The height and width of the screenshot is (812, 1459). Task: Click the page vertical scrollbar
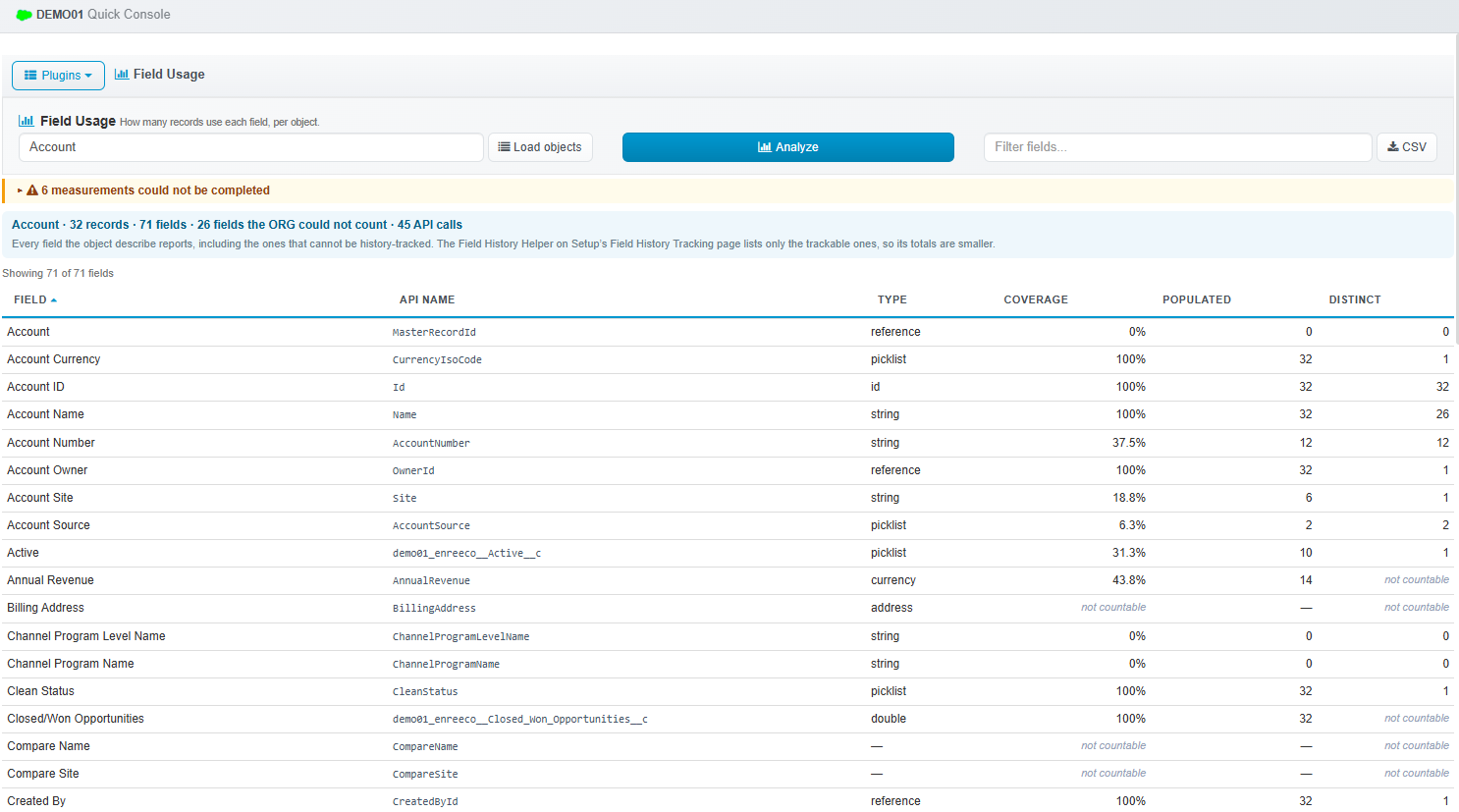click(1456, 189)
